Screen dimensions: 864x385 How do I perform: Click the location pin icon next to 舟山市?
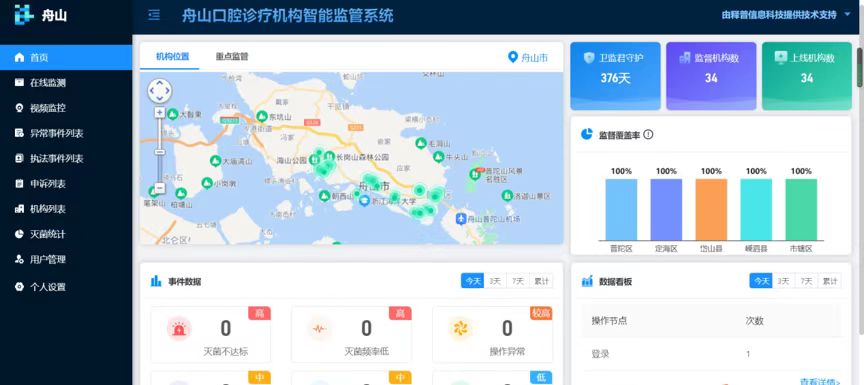click(512, 57)
